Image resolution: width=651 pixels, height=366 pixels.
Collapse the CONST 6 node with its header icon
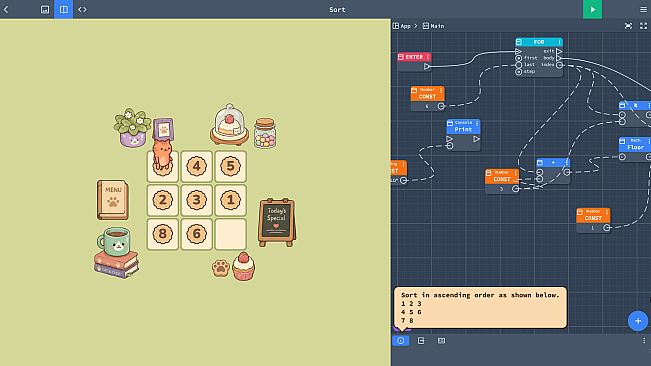(414, 90)
